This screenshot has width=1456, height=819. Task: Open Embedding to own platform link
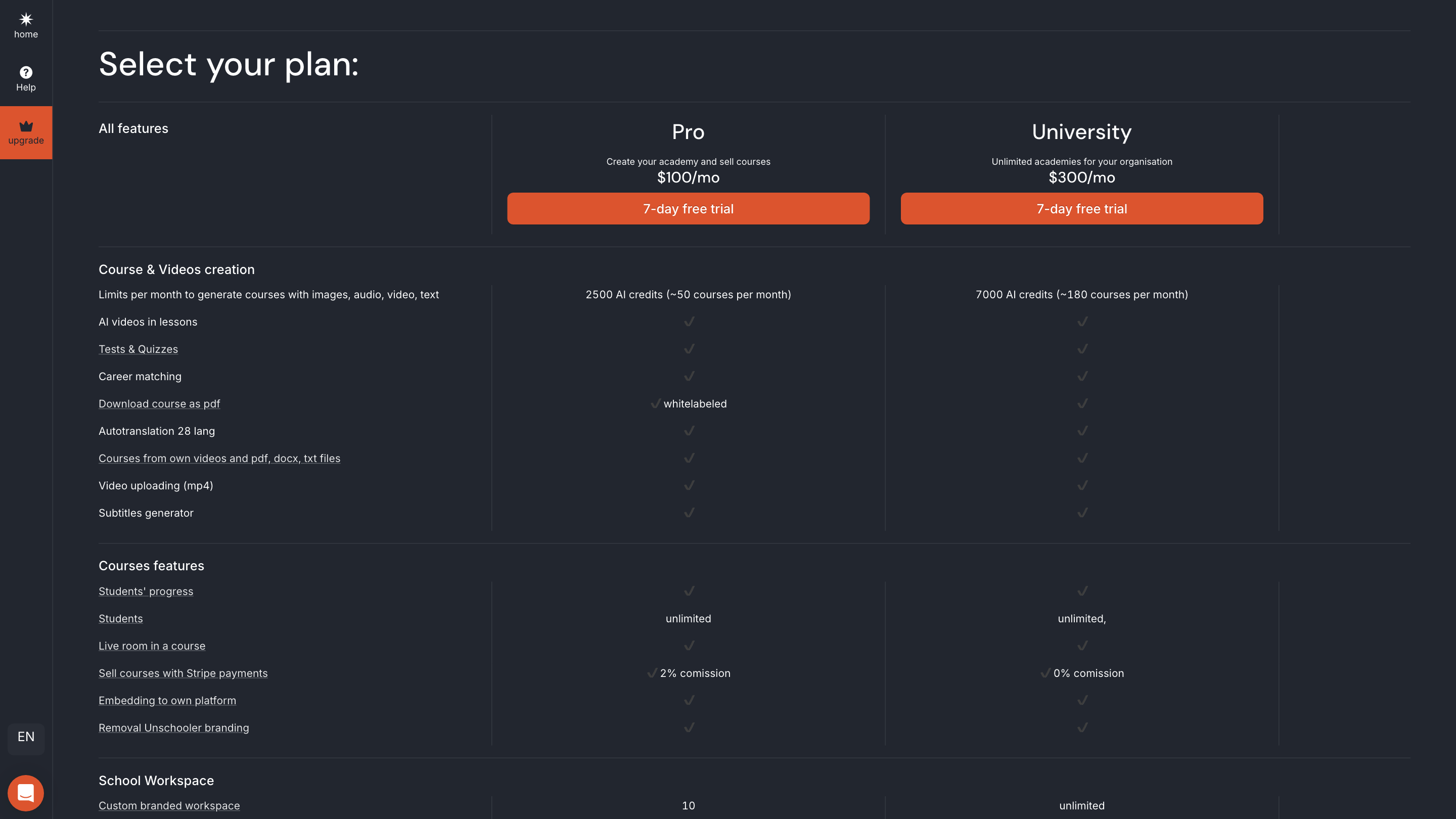click(167, 700)
